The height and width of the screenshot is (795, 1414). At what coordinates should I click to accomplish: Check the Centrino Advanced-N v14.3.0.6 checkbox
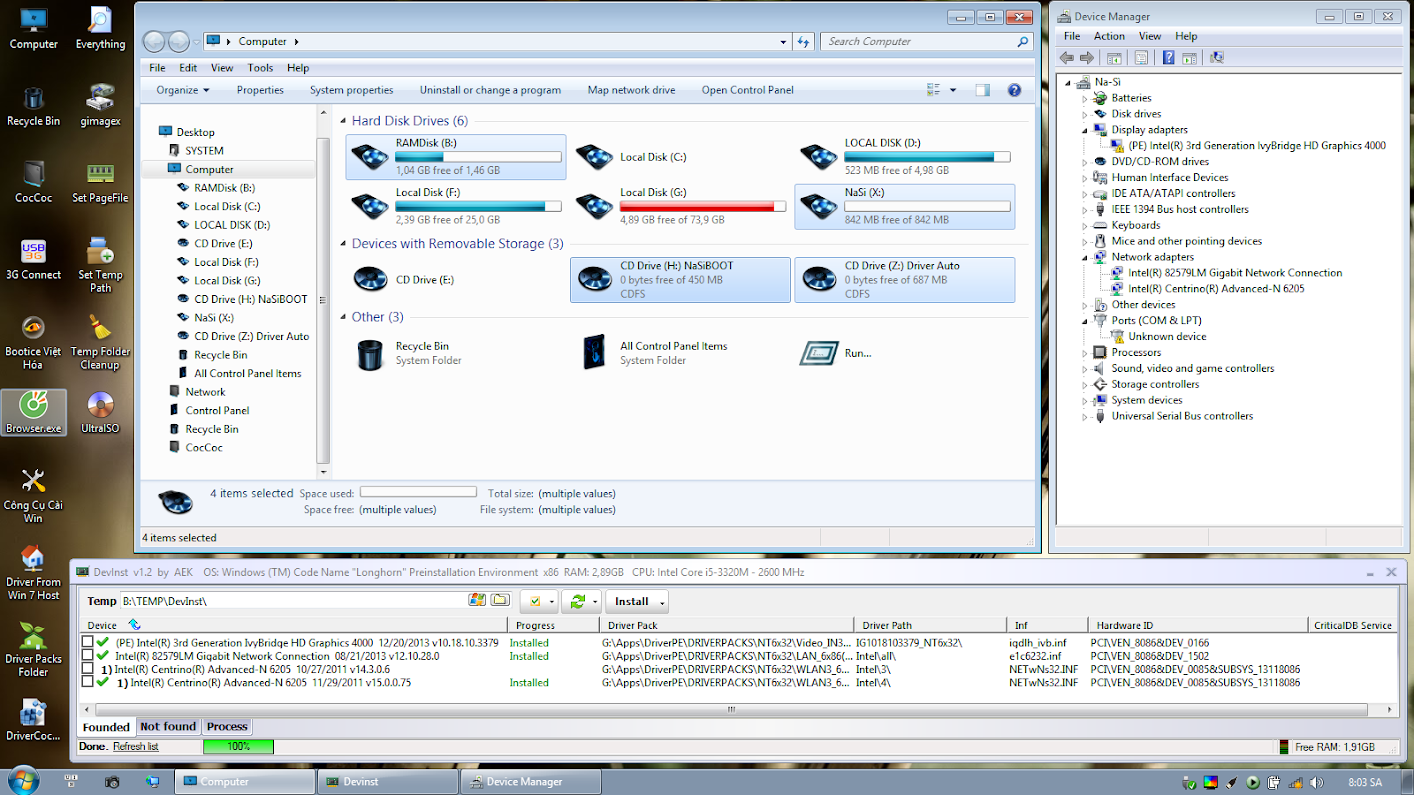click(88, 669)
